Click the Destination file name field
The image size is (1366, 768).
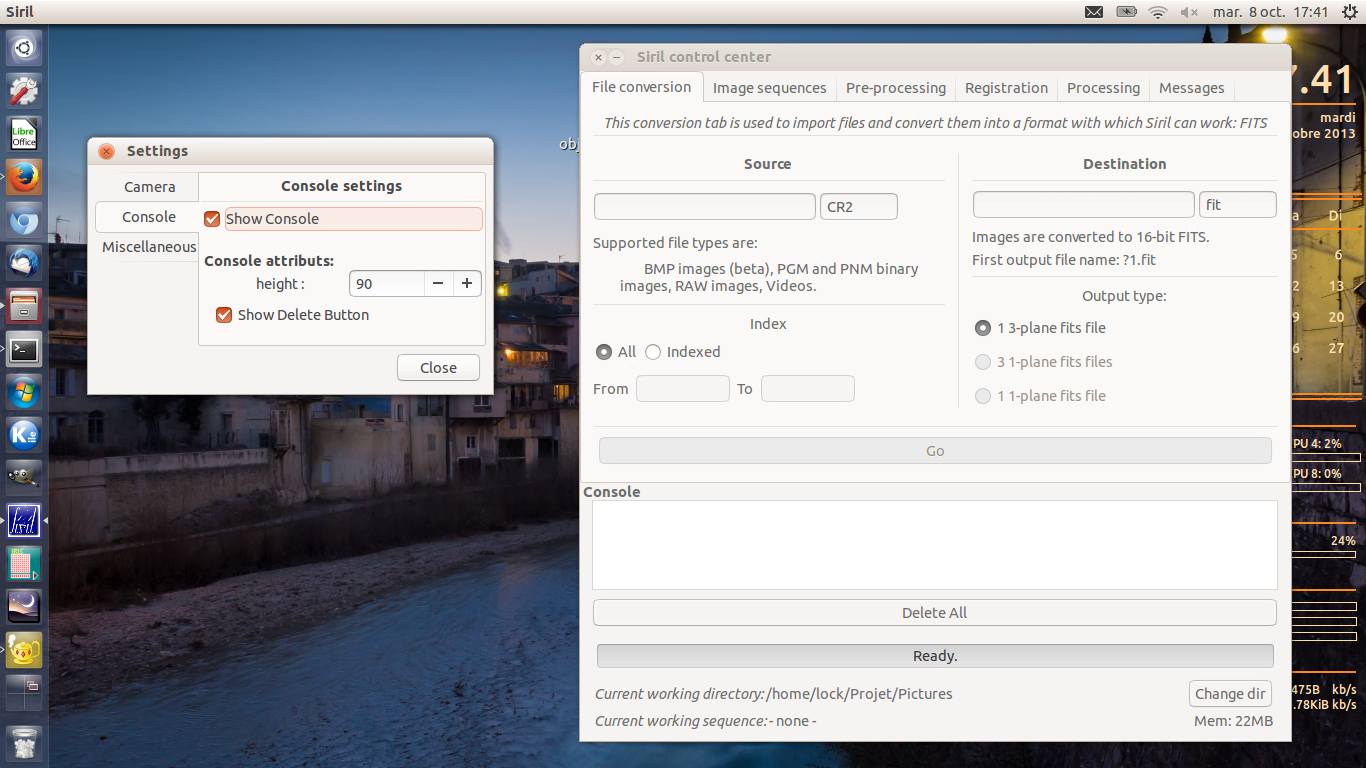coord(1084,204)
